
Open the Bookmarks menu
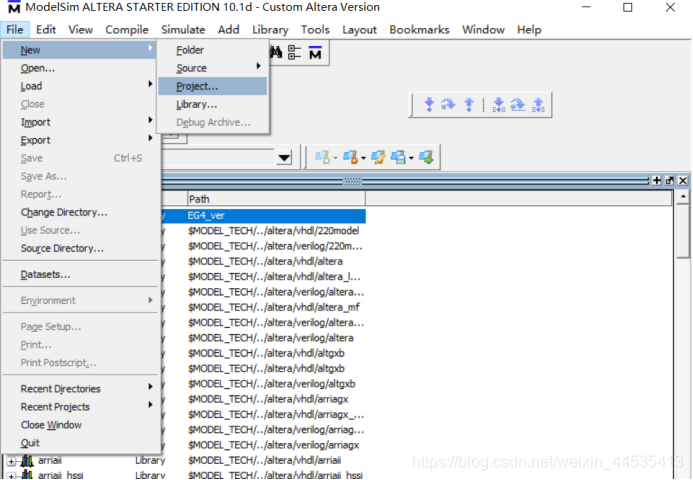coord(419,30)
